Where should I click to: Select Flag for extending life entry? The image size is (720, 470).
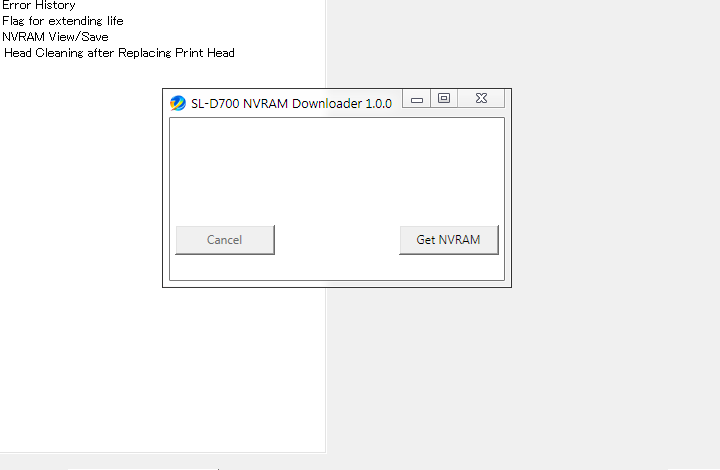tap(63, 21)
